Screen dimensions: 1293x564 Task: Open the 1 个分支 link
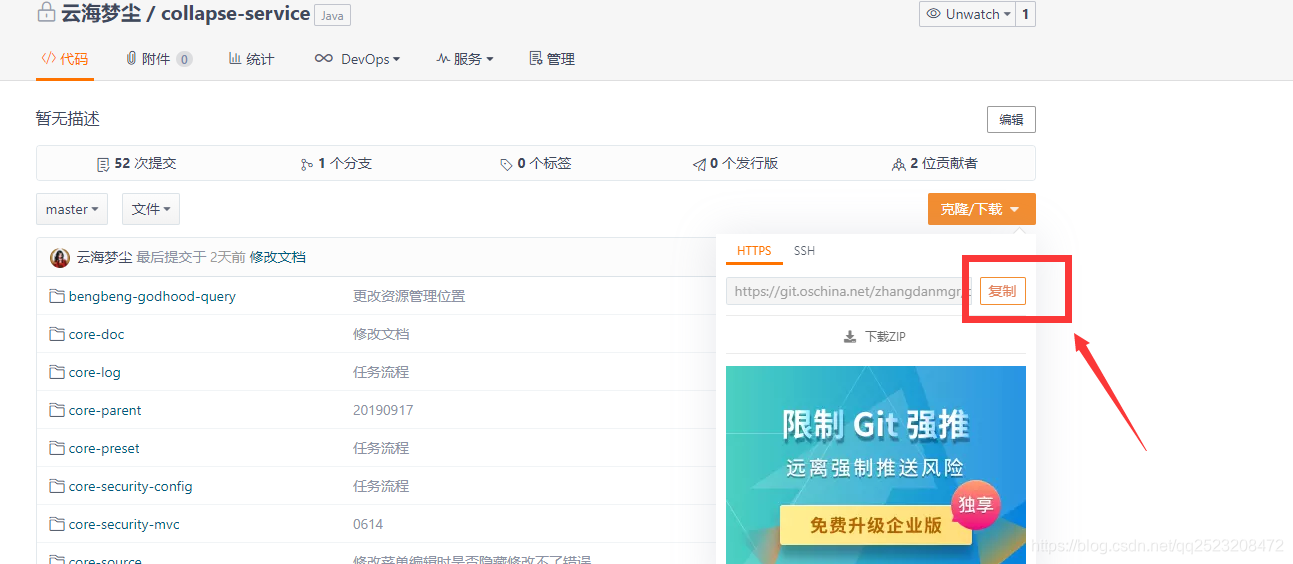click(336, 163)
